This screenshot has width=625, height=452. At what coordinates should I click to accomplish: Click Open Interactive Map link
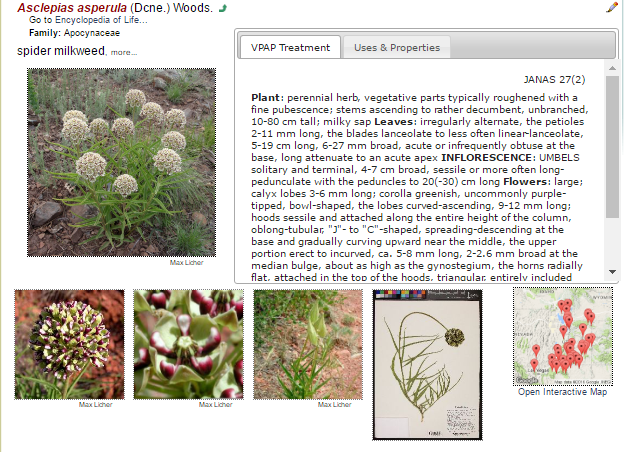(562, 392)
